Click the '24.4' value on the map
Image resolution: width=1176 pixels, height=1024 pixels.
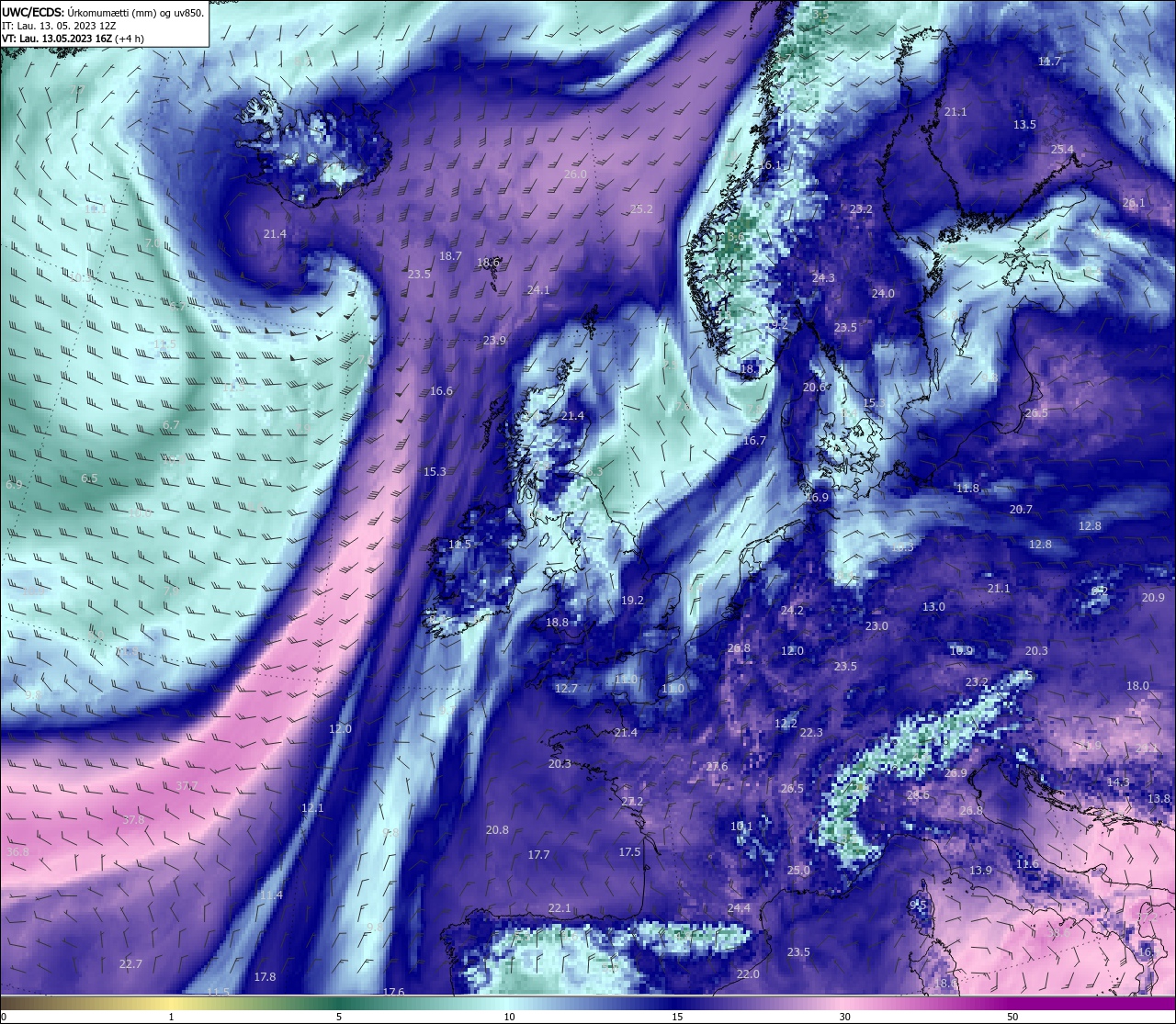click(739, 908)
